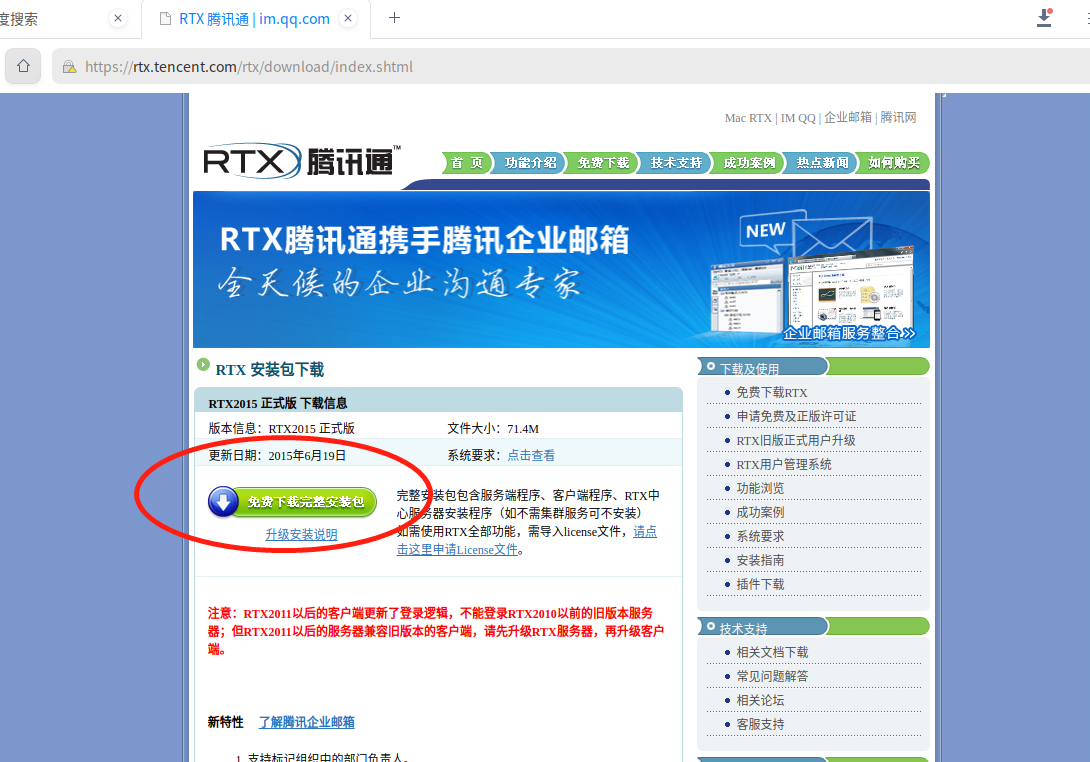Click Mac RTX top link
The image size is (1090, 762).
pyautogui.click(x=748, y=118)
